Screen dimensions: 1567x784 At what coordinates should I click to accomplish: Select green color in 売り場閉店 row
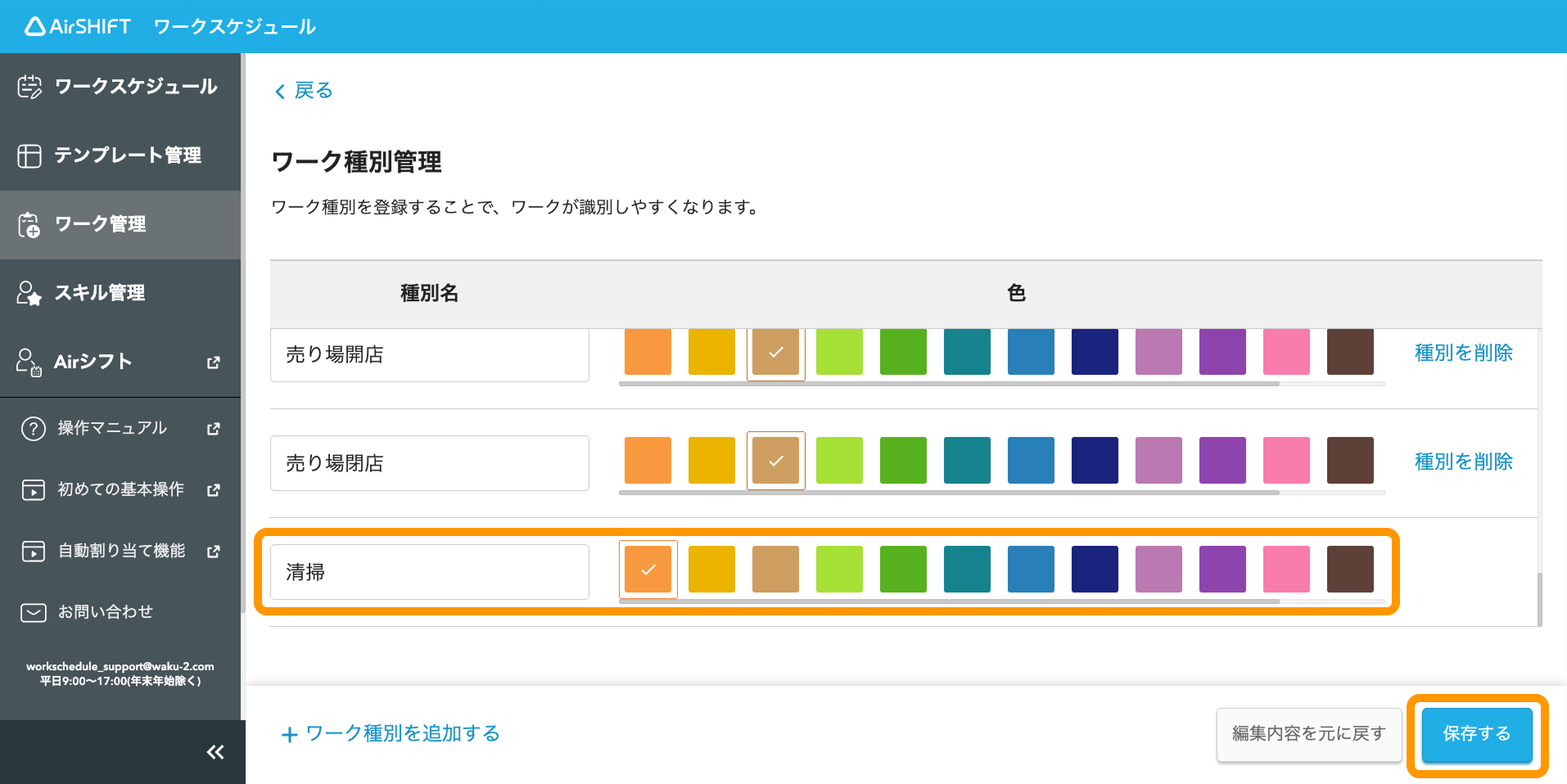[904, 461]
